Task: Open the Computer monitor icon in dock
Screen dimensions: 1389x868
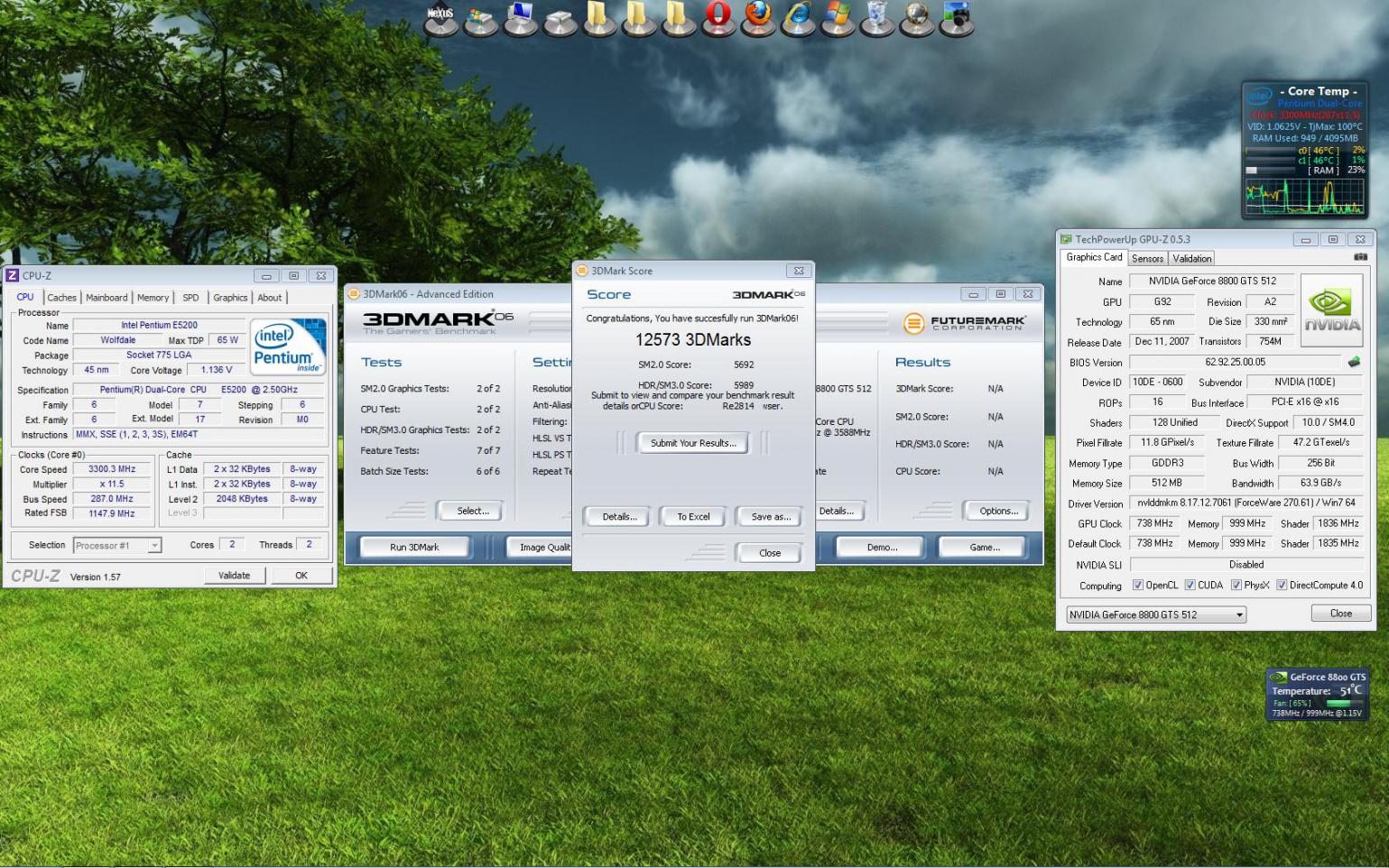Action: (x=521, y=18)
